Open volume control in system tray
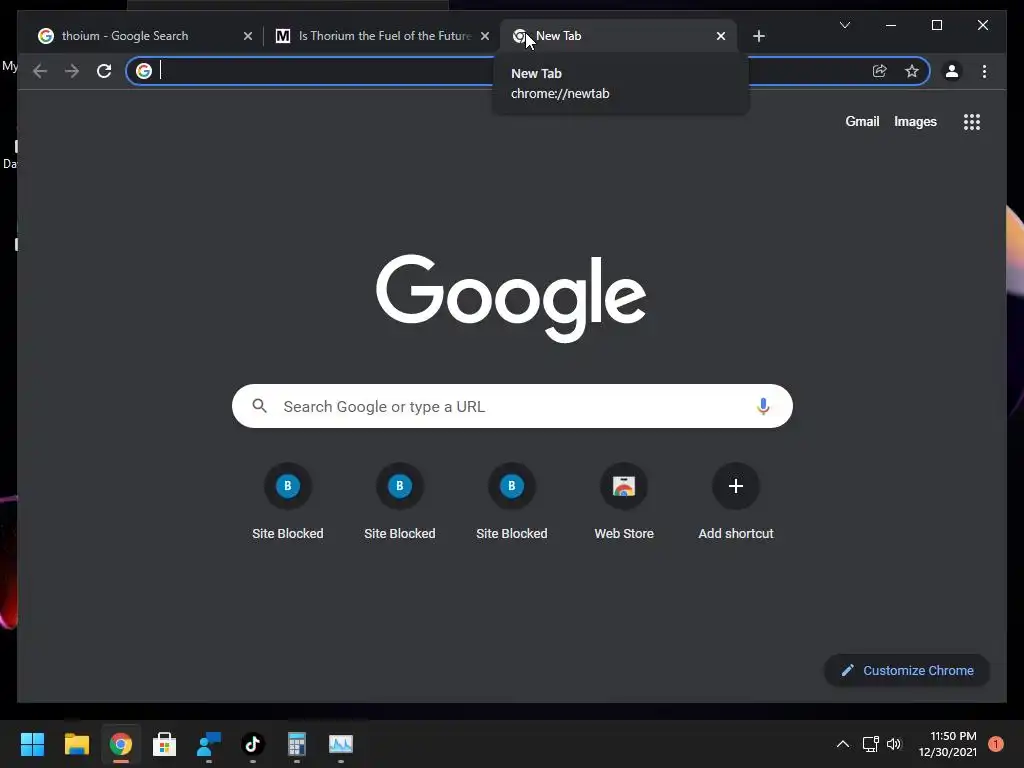 point(894,744)
